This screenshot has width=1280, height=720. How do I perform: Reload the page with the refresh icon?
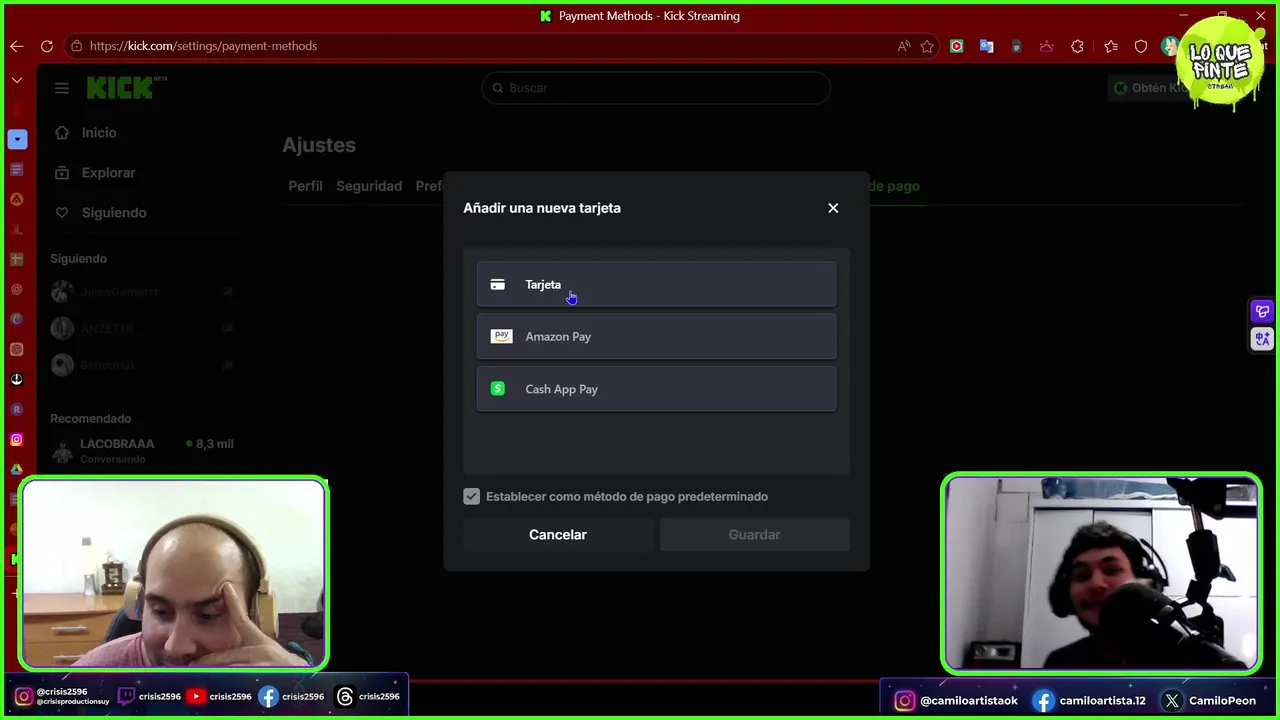[x=46, y=46]
